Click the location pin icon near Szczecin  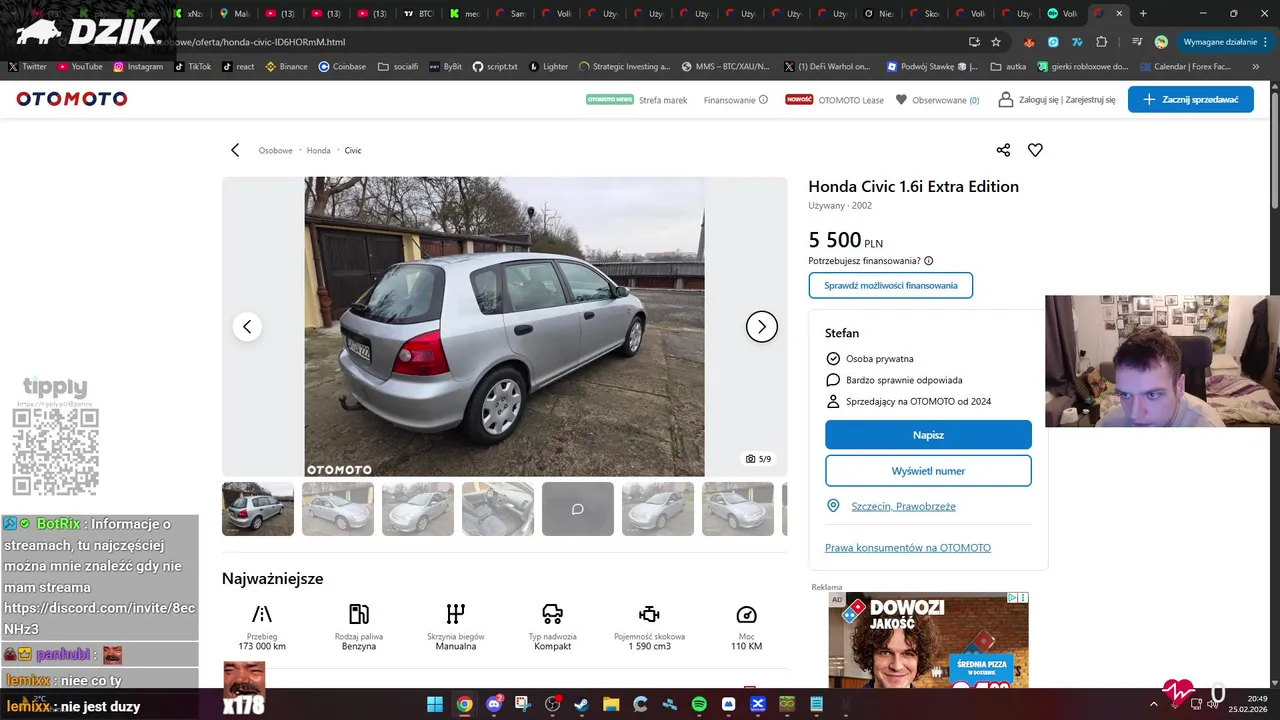(x=833, y=506)
